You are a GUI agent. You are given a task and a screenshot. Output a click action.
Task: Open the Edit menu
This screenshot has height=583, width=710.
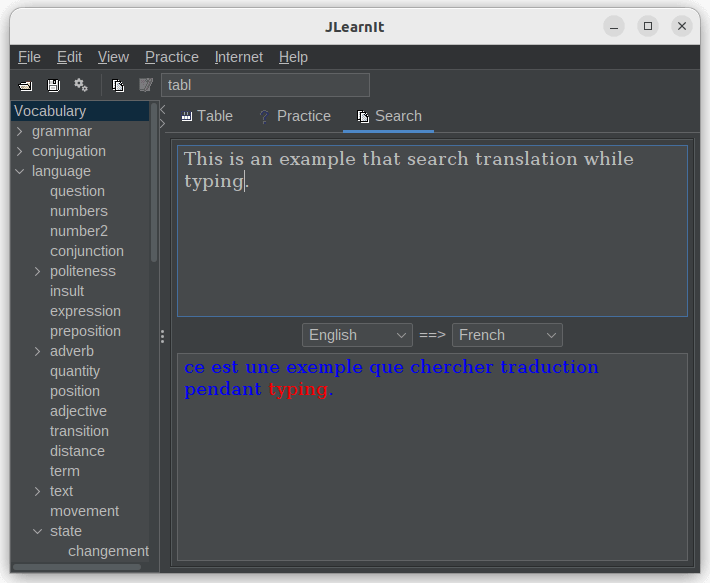click(x=69, y=57)
